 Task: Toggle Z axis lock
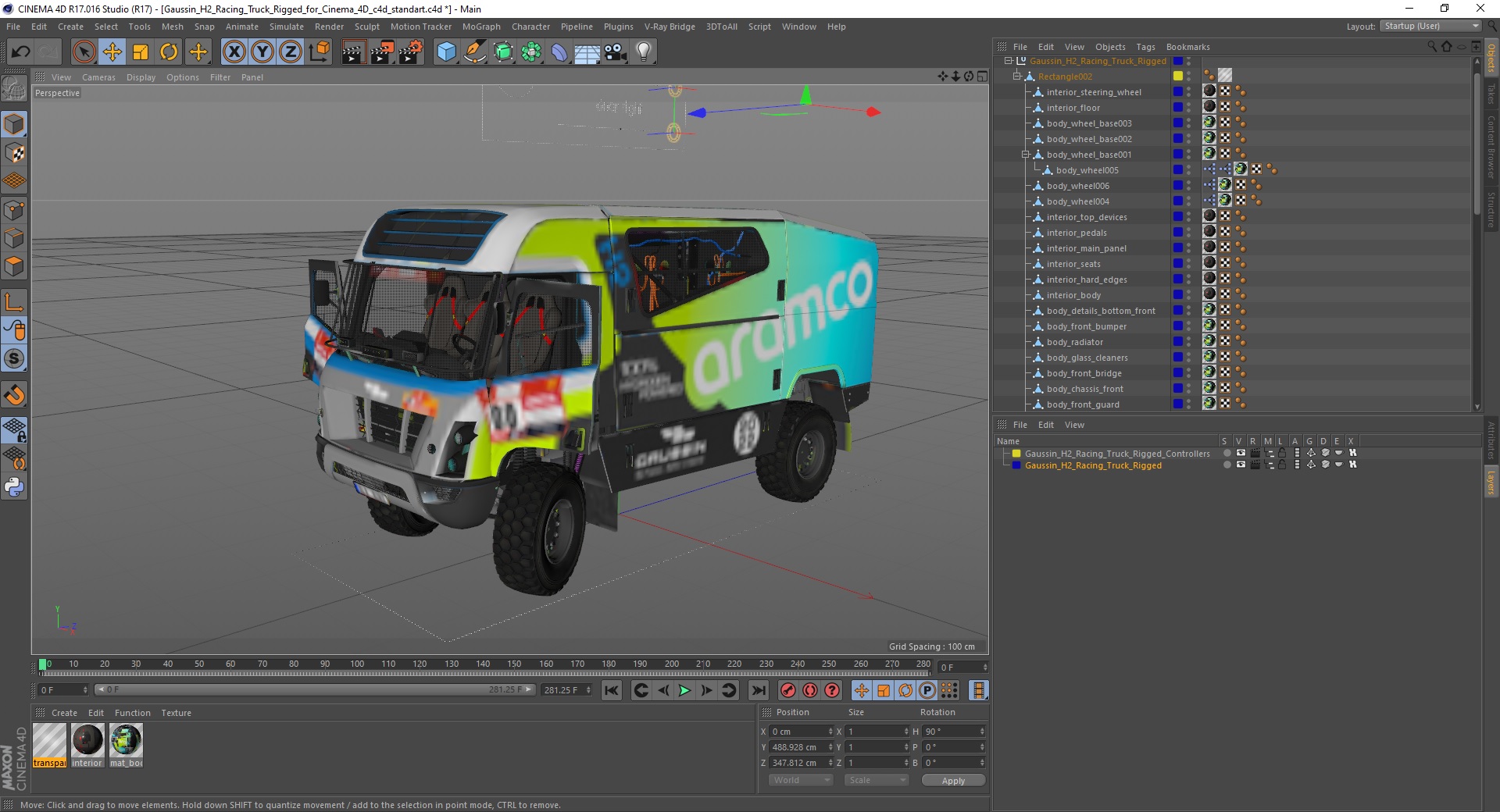pos(291,52)
